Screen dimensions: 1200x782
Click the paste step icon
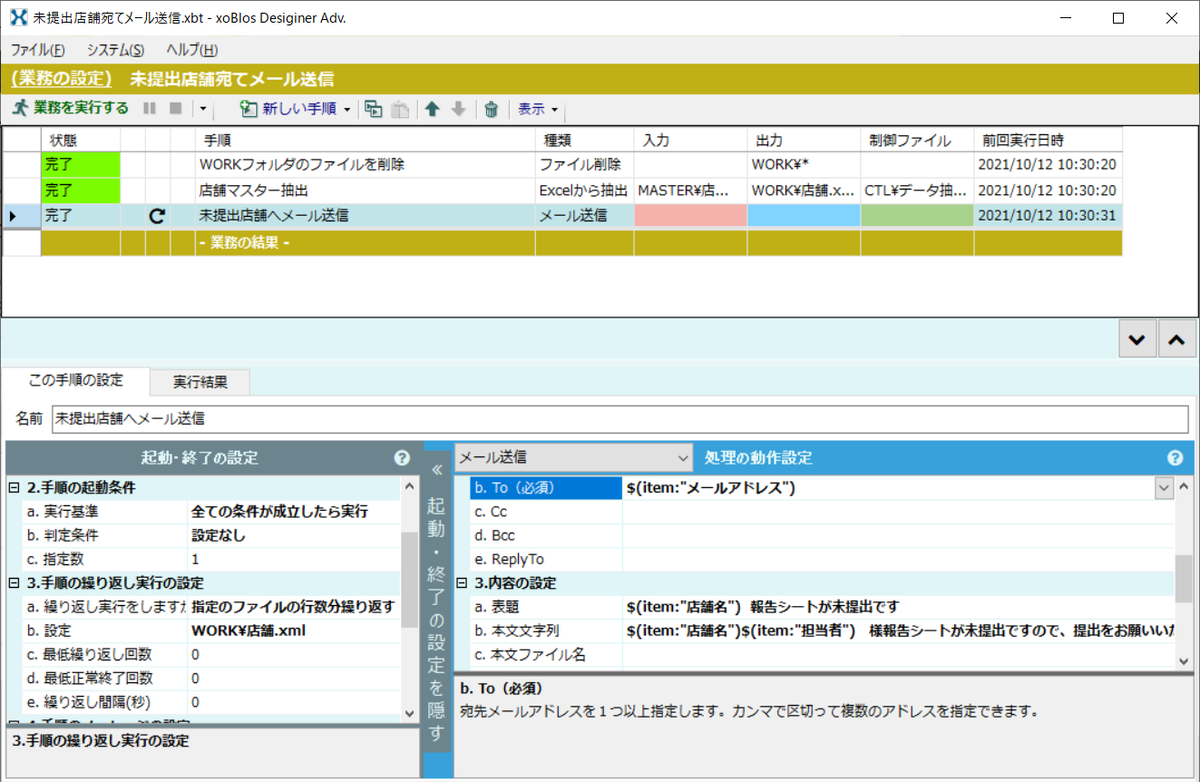pyautogui.click(x=399, y=109)
